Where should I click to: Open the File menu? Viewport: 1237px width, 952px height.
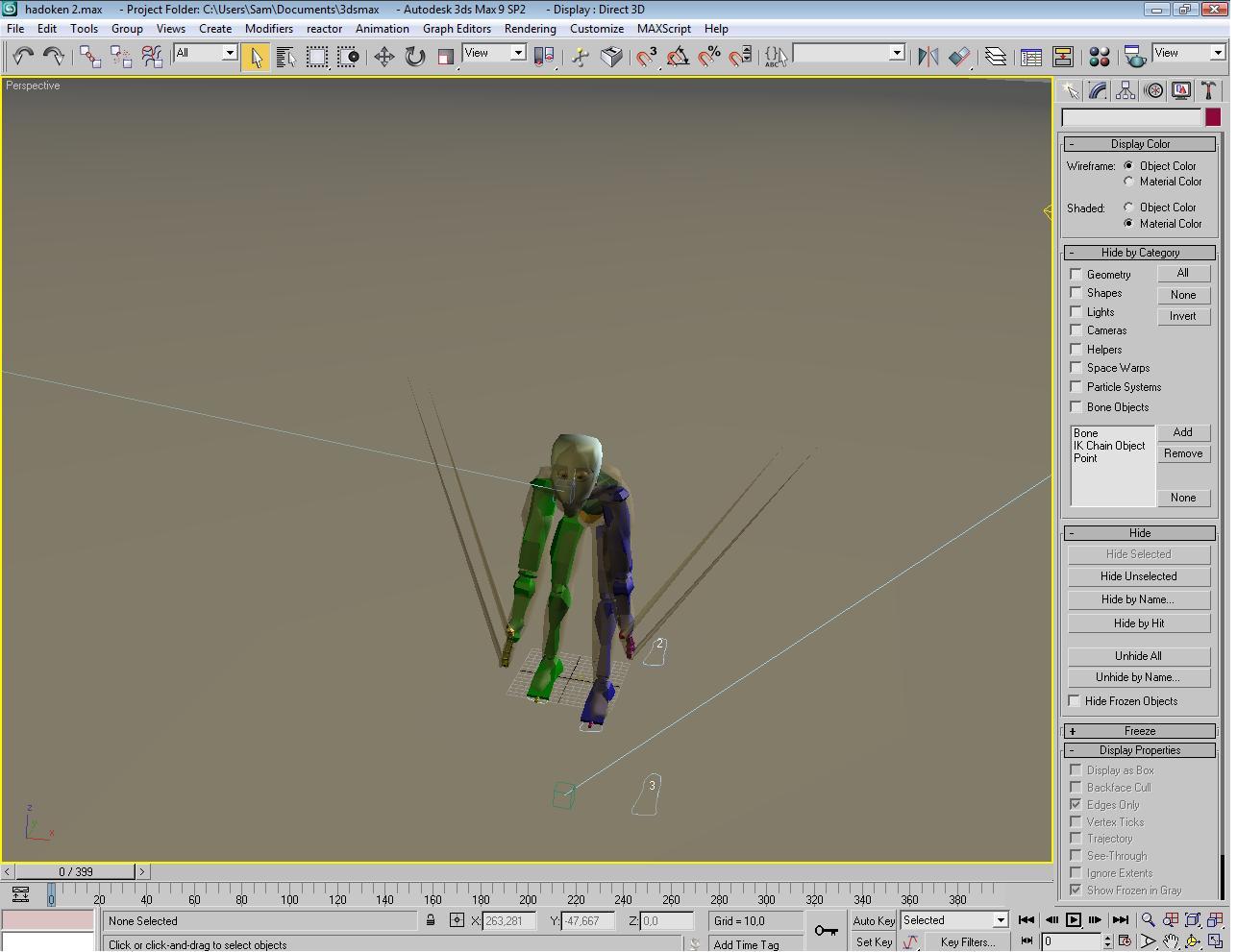pyautogui.click(x=15, y=29)
